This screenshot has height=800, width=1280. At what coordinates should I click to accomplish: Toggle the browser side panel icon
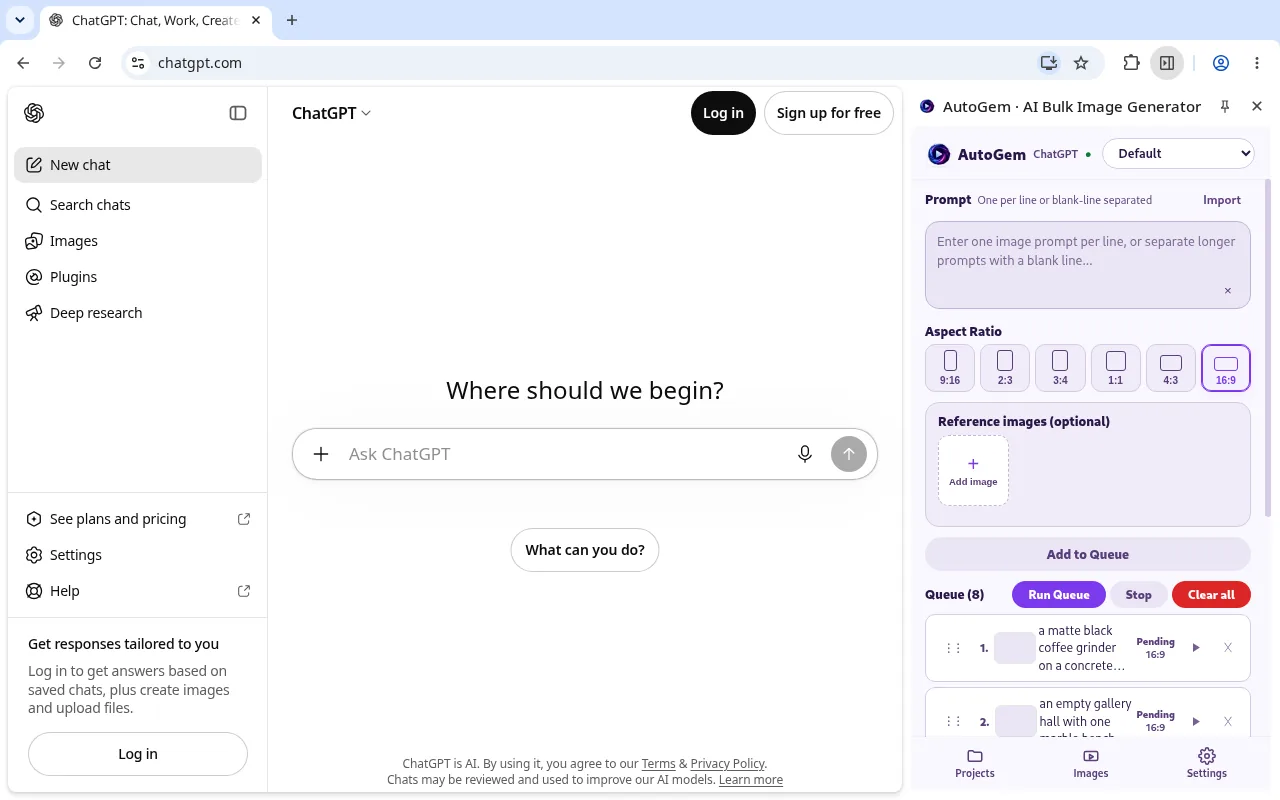pos(1167,63)
